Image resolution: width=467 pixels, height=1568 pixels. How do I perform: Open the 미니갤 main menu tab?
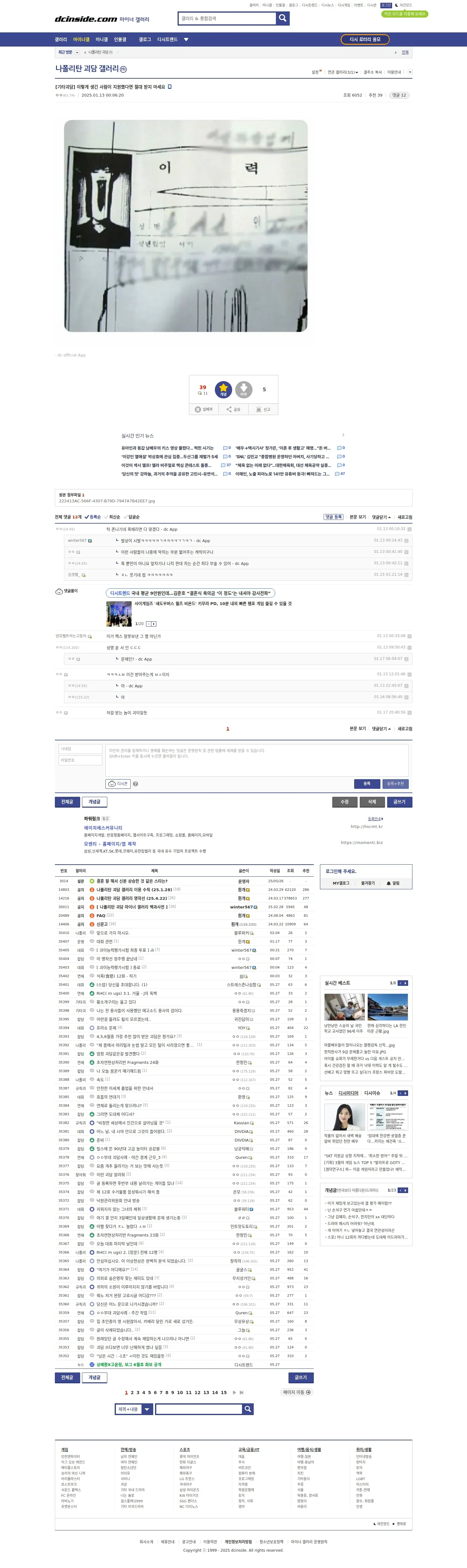[x=102, y=39]
